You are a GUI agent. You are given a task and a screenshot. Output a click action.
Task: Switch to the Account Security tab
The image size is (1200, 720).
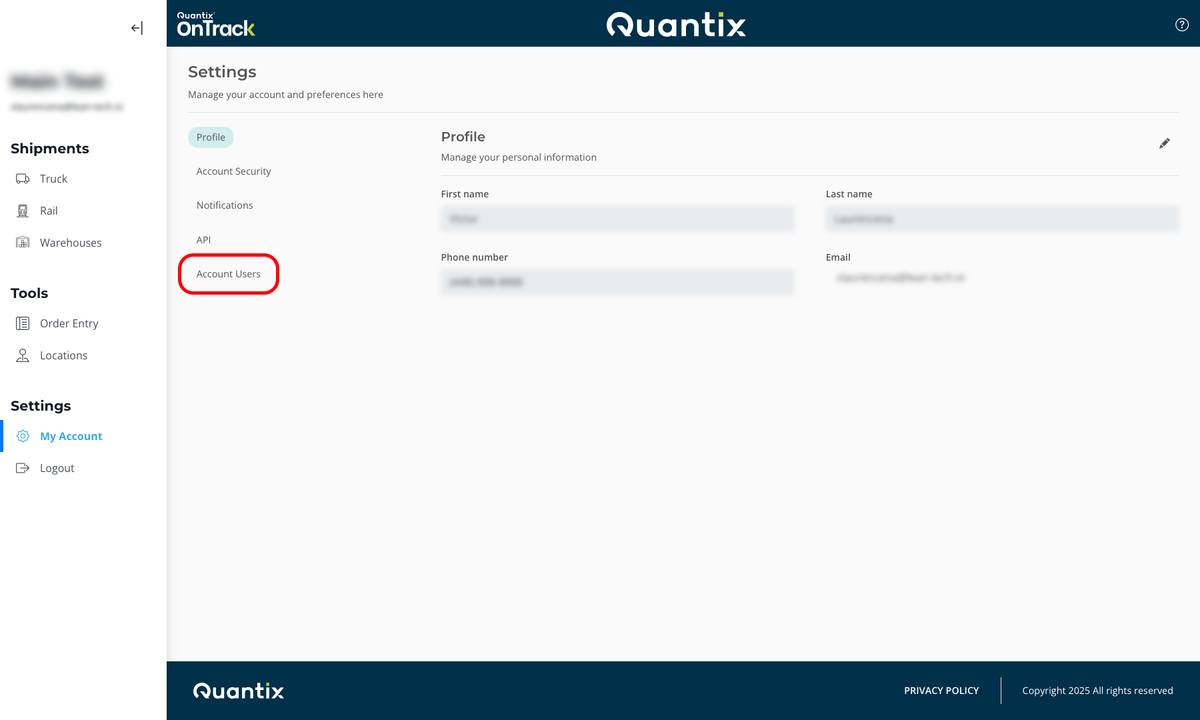(x=233, y=171)
